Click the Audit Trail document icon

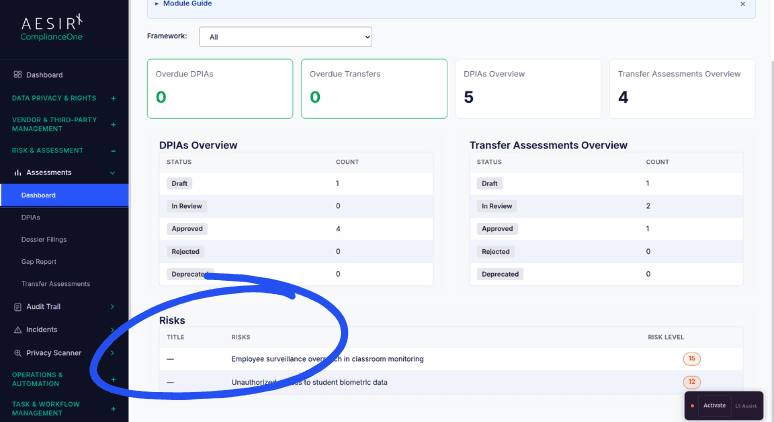coord(18,307)
